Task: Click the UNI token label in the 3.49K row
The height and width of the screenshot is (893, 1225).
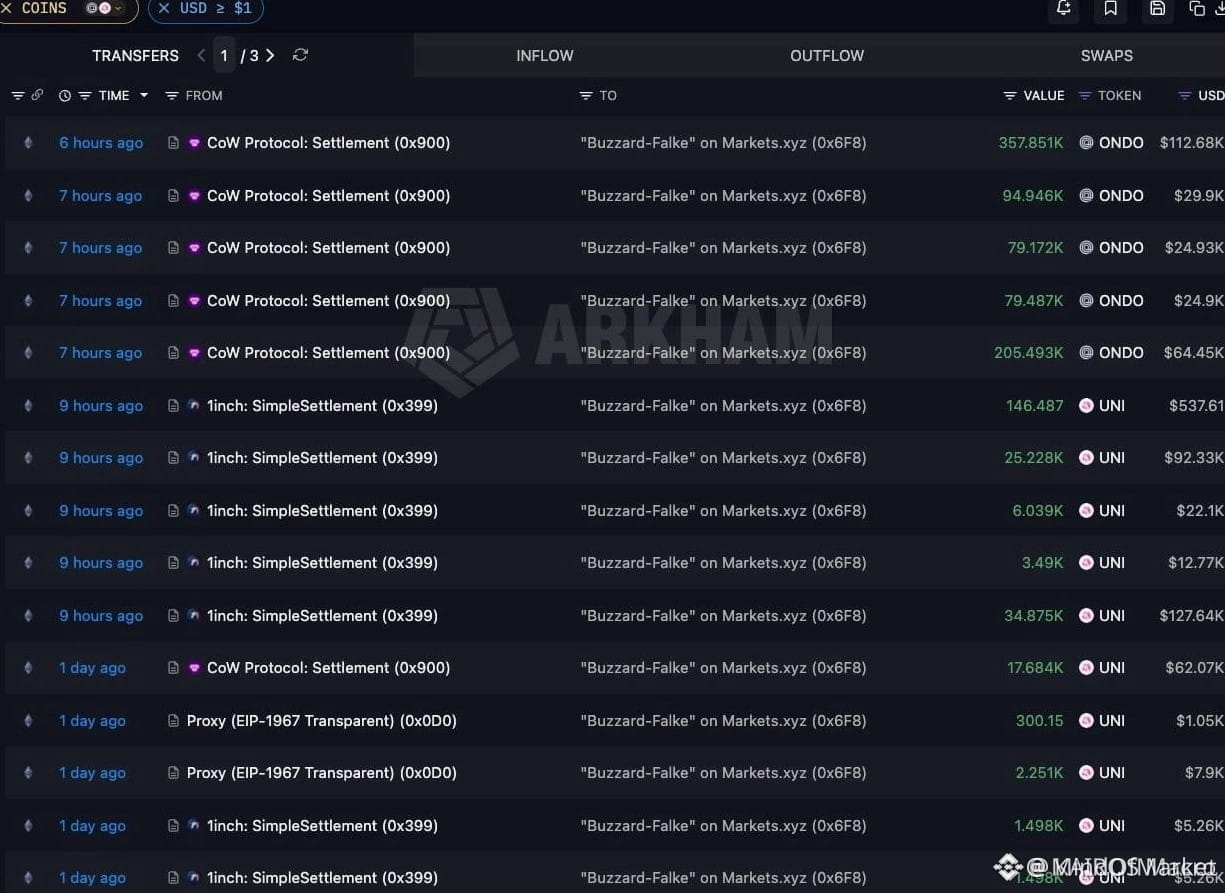Action: (1112, 563)
